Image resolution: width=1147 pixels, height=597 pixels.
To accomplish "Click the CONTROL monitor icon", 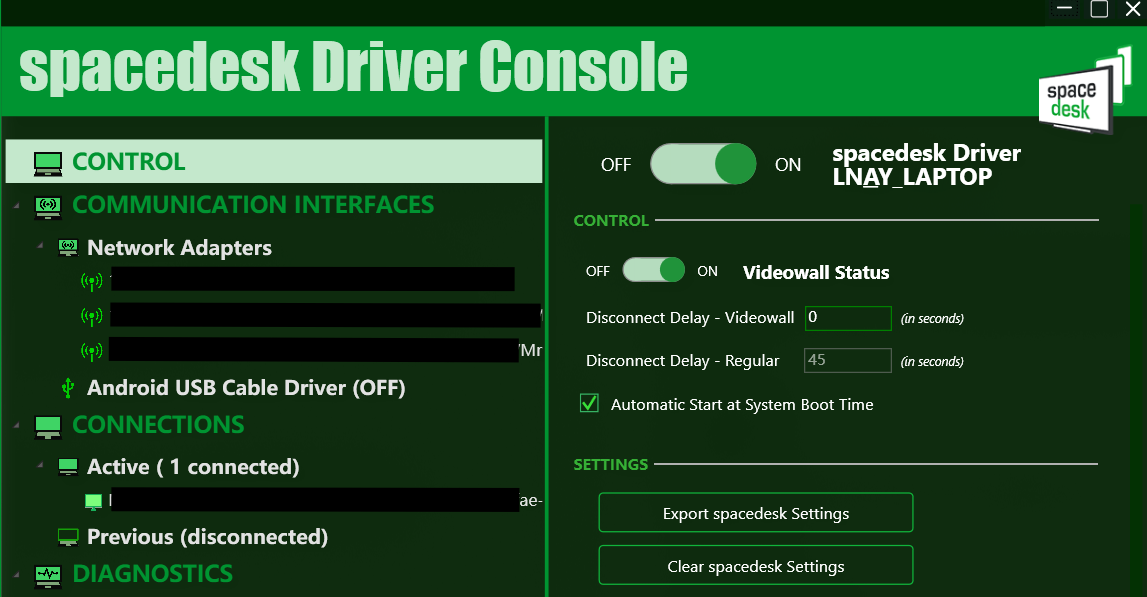I will pyautogui.click(x=48, y=163).
